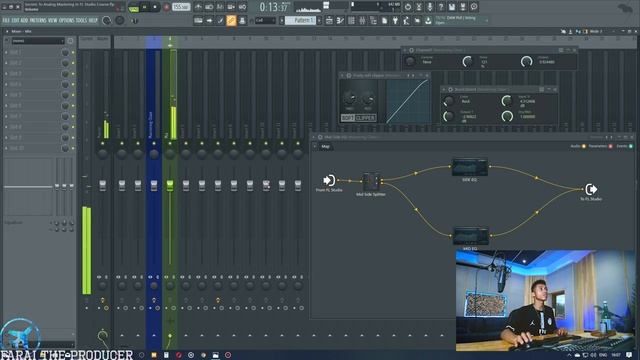The height and width of the screenshot is (360, 640).
Task: Open the channel rack view icon
Action: [x=351, y=20]
